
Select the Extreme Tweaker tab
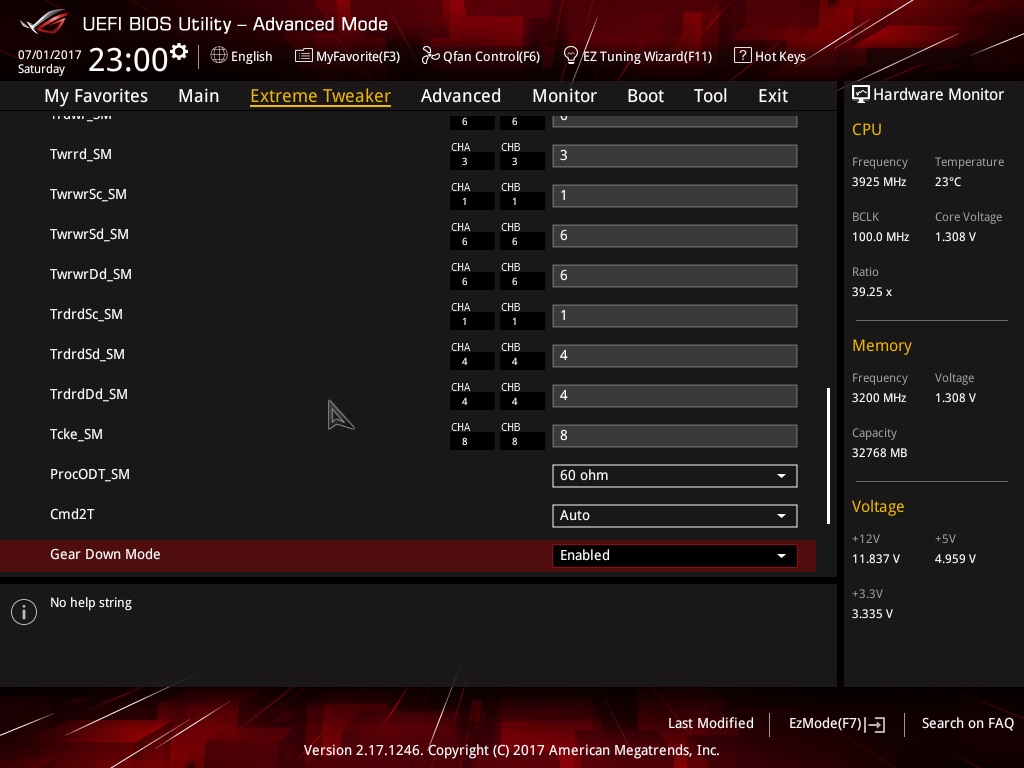point(321,96)
